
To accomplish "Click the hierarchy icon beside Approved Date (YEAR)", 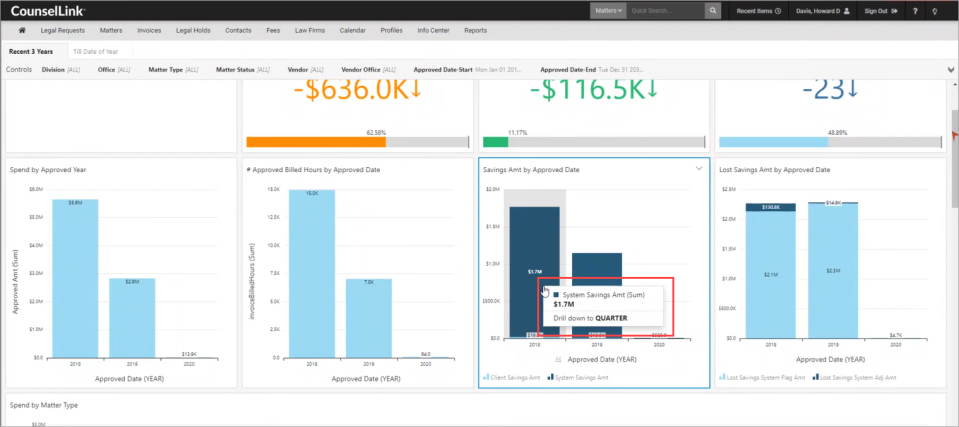I will tap(558, 360).
